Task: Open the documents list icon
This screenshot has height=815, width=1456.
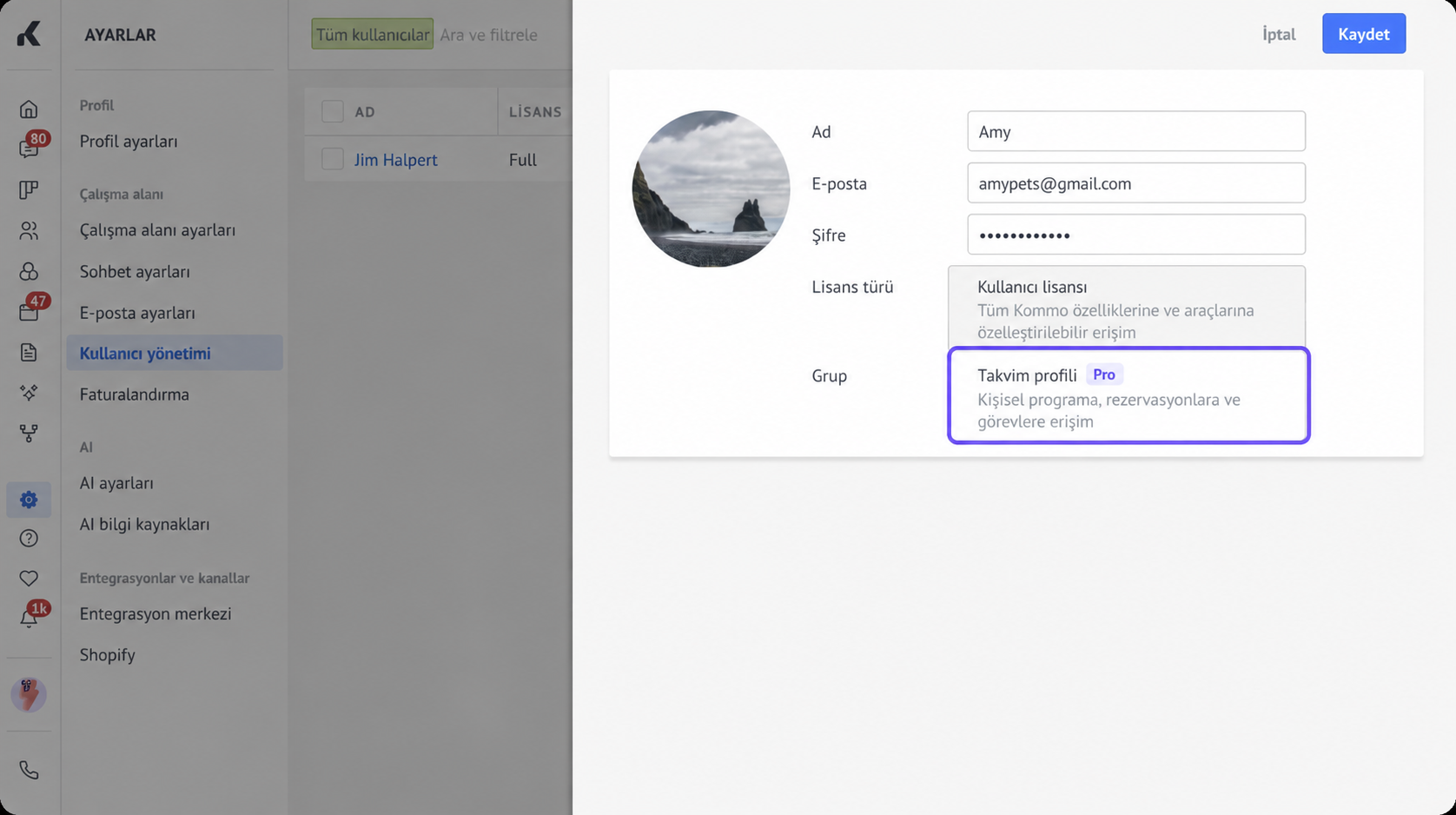Action: pyautogui.click(x=29, y=352)
